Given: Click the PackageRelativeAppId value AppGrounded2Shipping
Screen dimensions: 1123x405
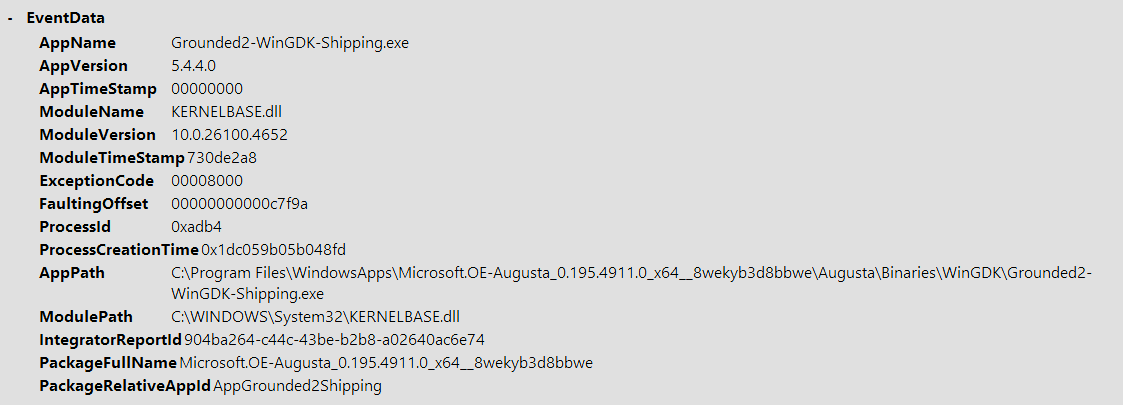Looking at the screenshot, I should click(297, 386).
